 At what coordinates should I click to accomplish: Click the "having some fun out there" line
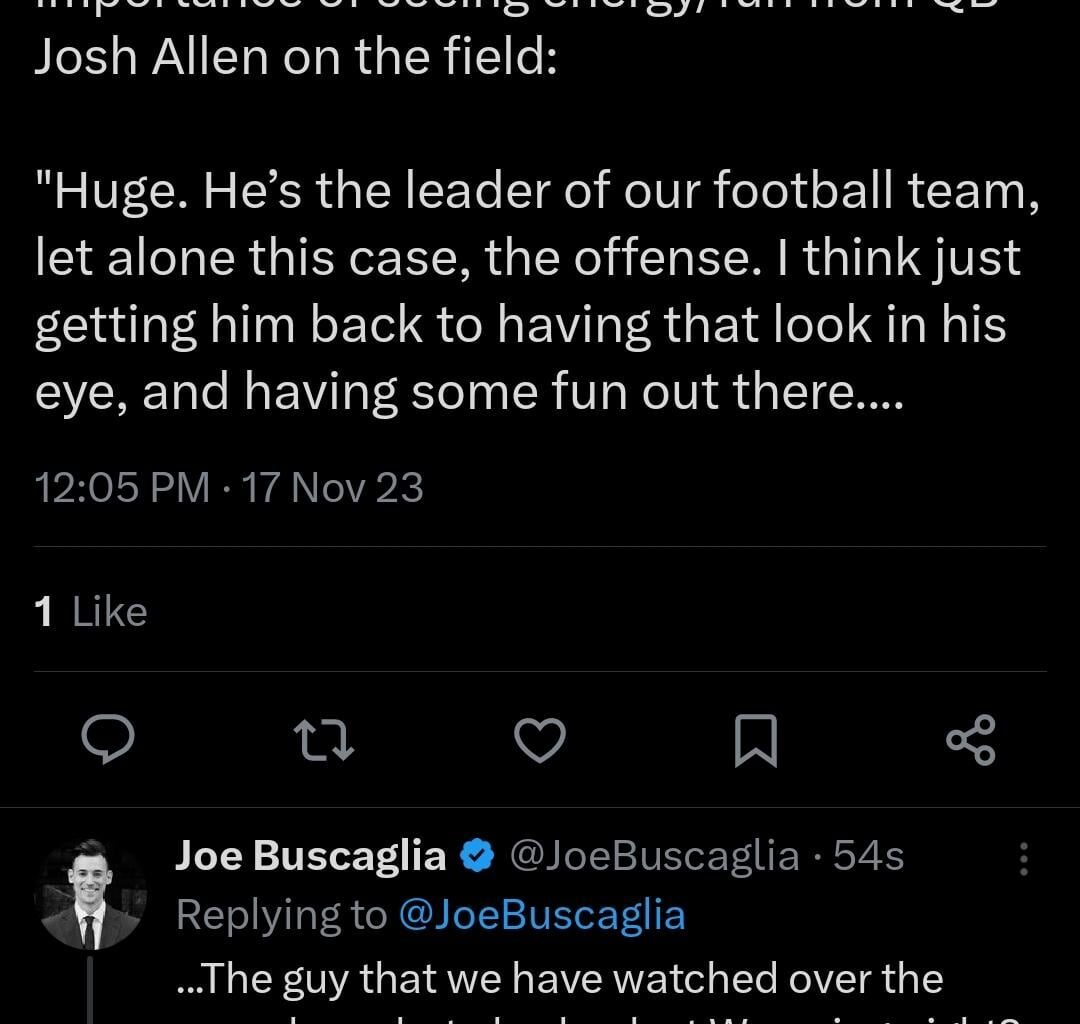coord(468,391)
